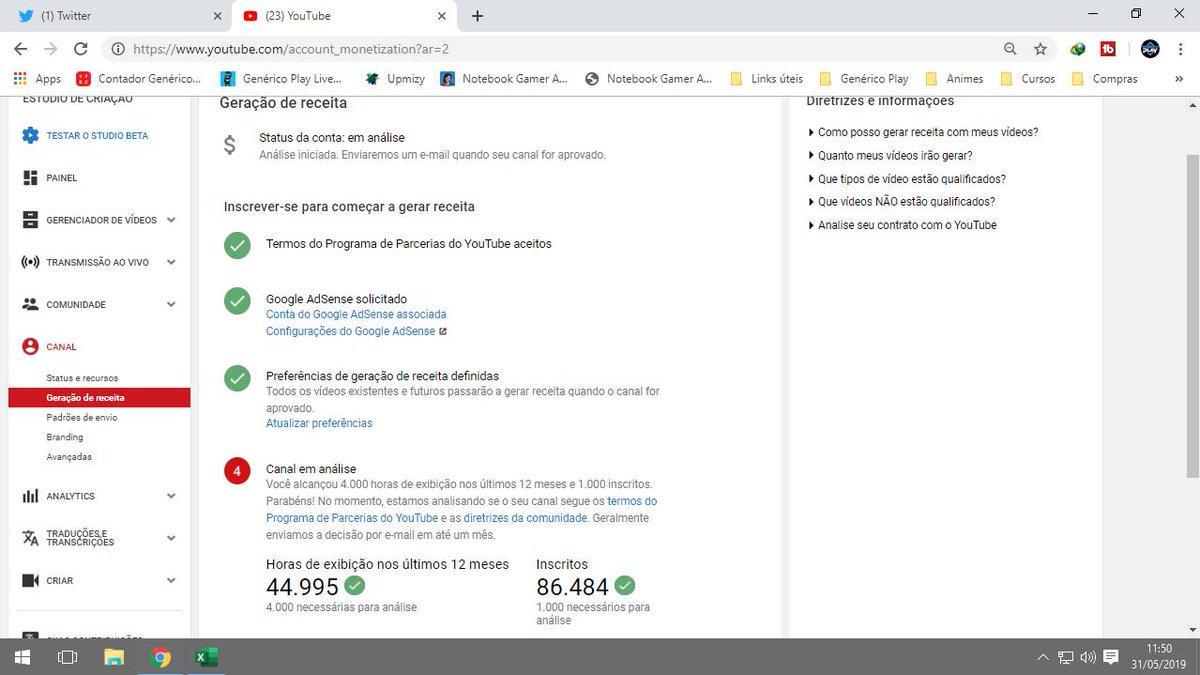Select the (23) YouTube tab
Image resolution: width=1200 pixels, height=675 pixels.
pyautogui.click(x=346, y=16)
